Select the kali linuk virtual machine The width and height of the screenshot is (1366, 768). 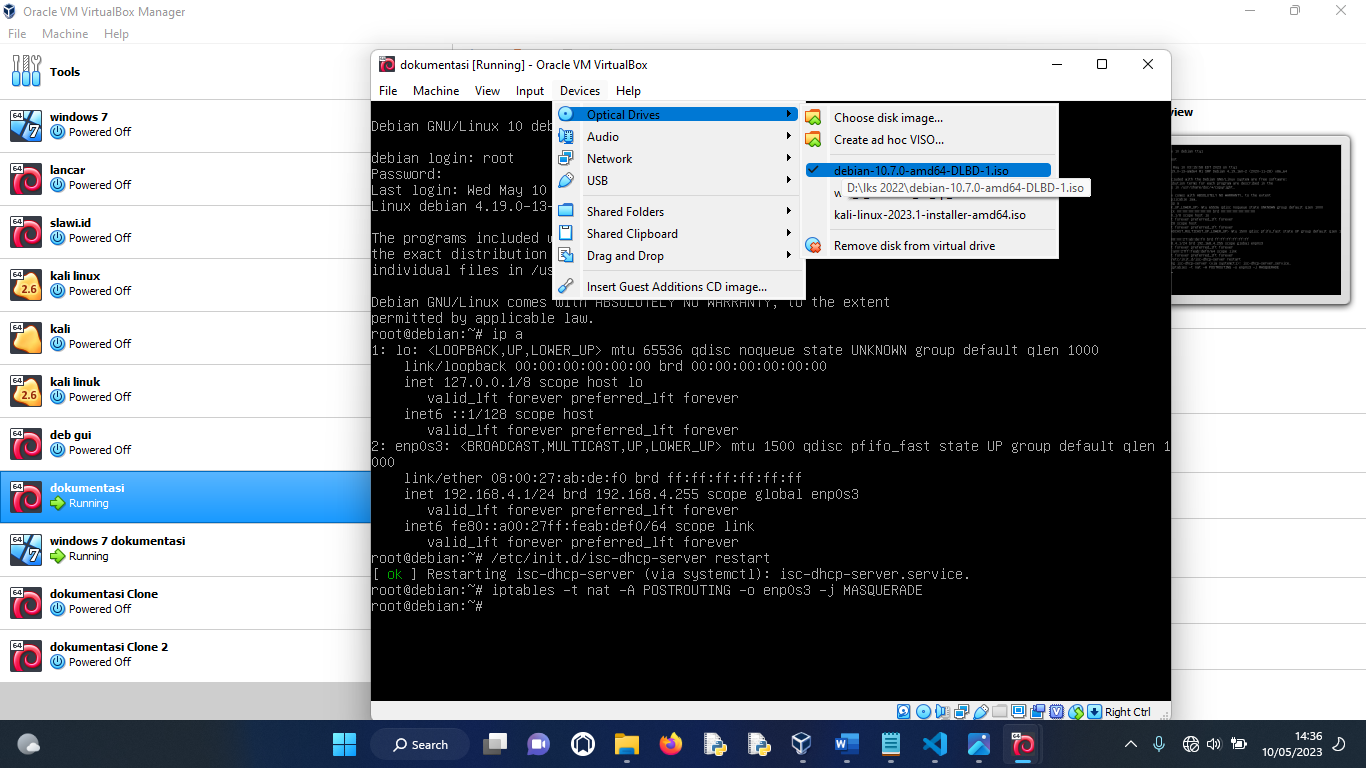[x=185, y=390]
